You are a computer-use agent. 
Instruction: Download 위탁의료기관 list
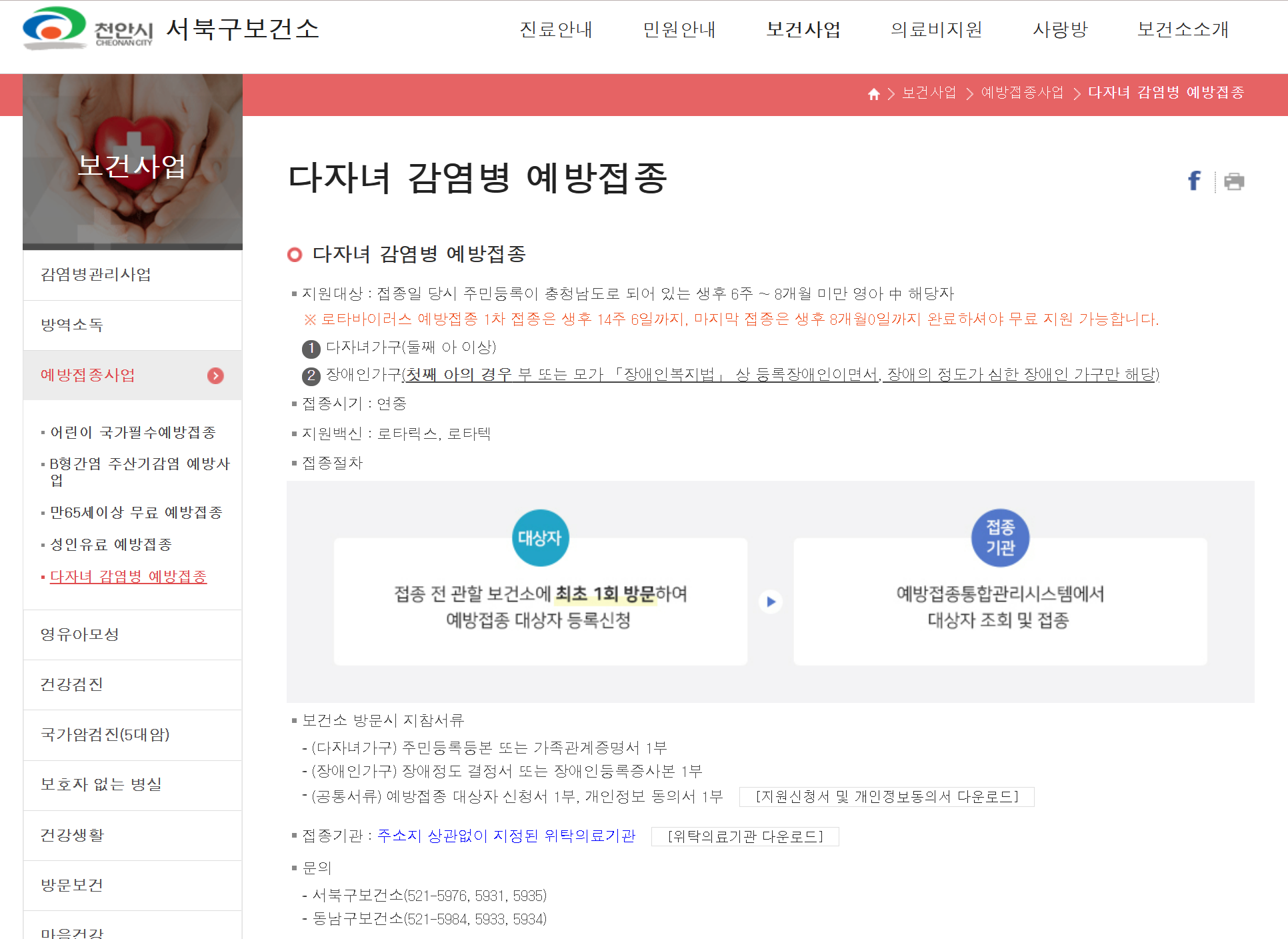(745, 836)
